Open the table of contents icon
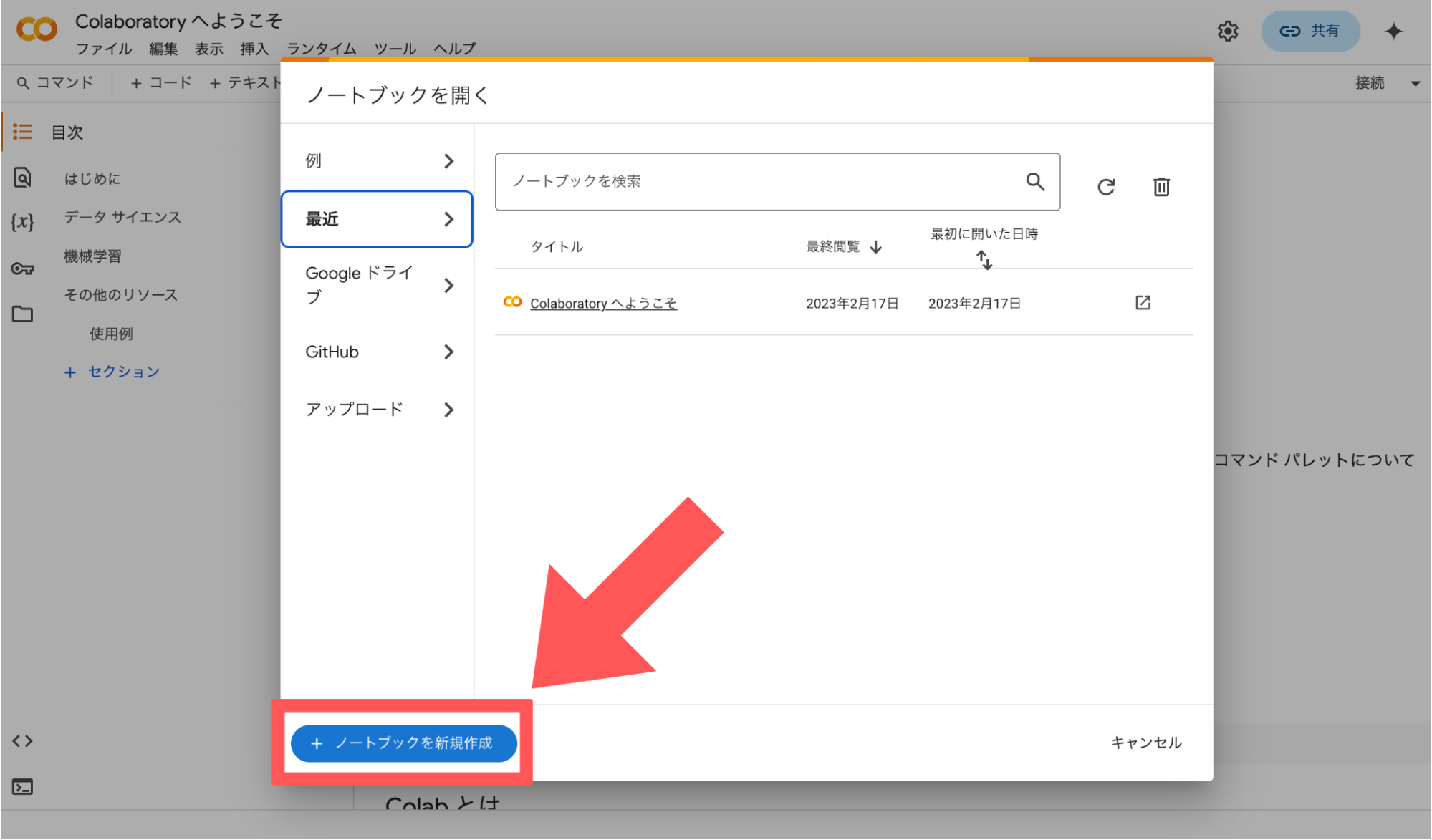The image size is (1432, 840). [22, 132]
